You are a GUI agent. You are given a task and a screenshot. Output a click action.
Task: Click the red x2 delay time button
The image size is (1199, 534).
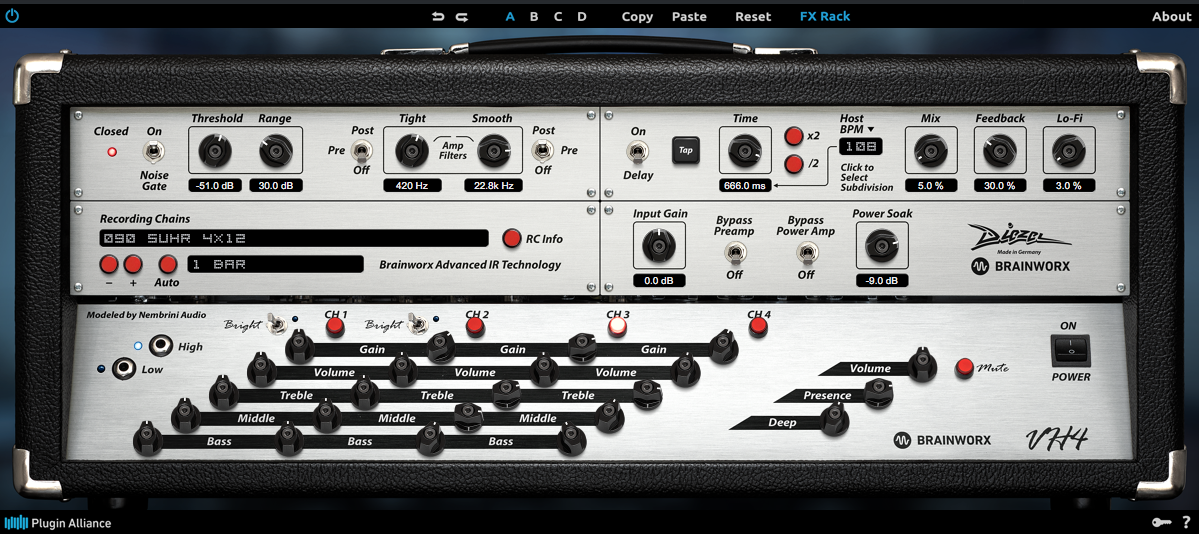coord(794,135)
